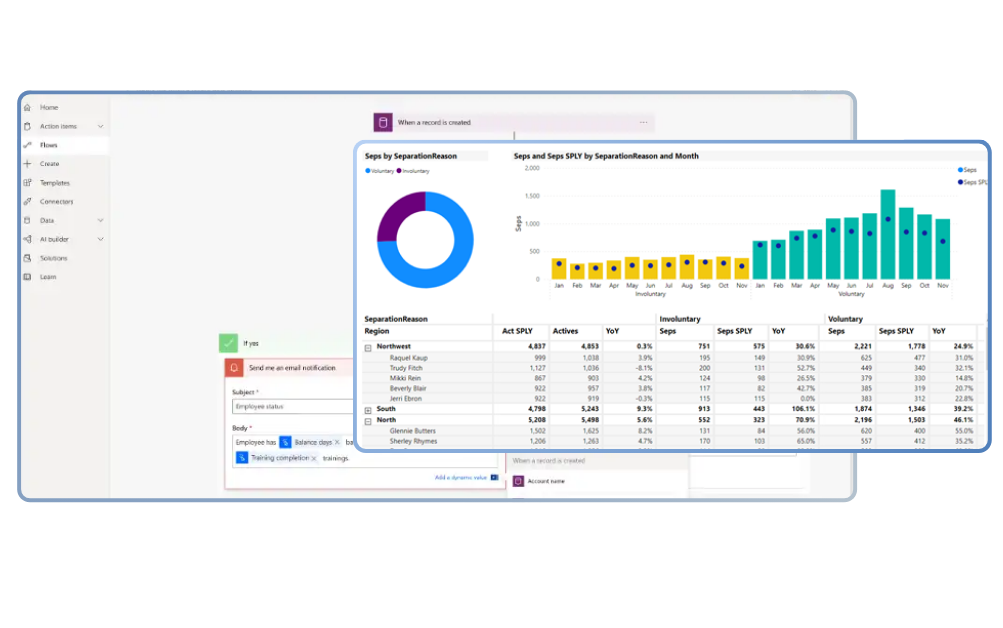The width and height of the screenshot is (1003, 628).
Task: Expand the Data section chevron
Action: point(100,220)
